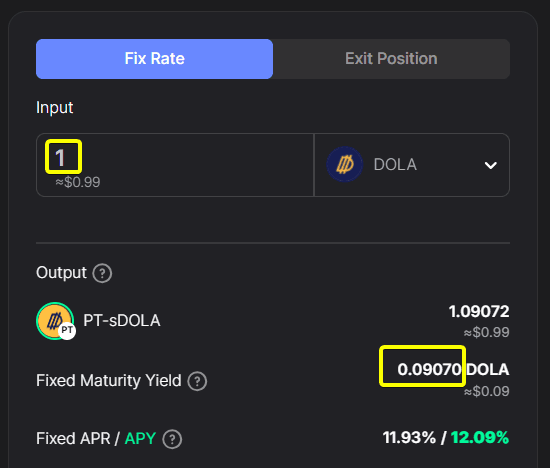Expand the DOLA token dropdown chevron

490,165
